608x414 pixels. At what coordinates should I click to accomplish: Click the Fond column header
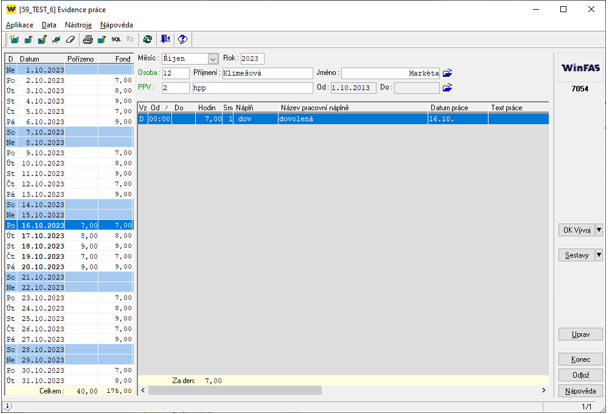pos(116,59)
